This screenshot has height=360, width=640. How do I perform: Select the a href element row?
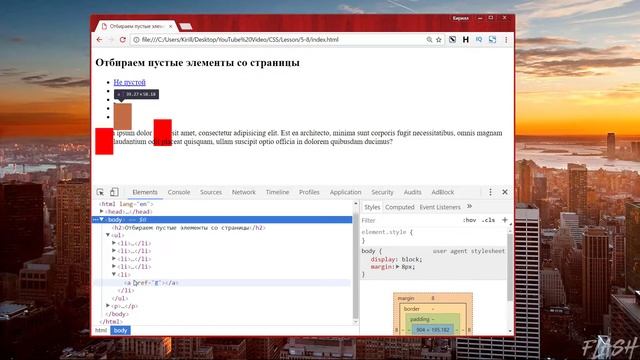[x=222, y=282]
